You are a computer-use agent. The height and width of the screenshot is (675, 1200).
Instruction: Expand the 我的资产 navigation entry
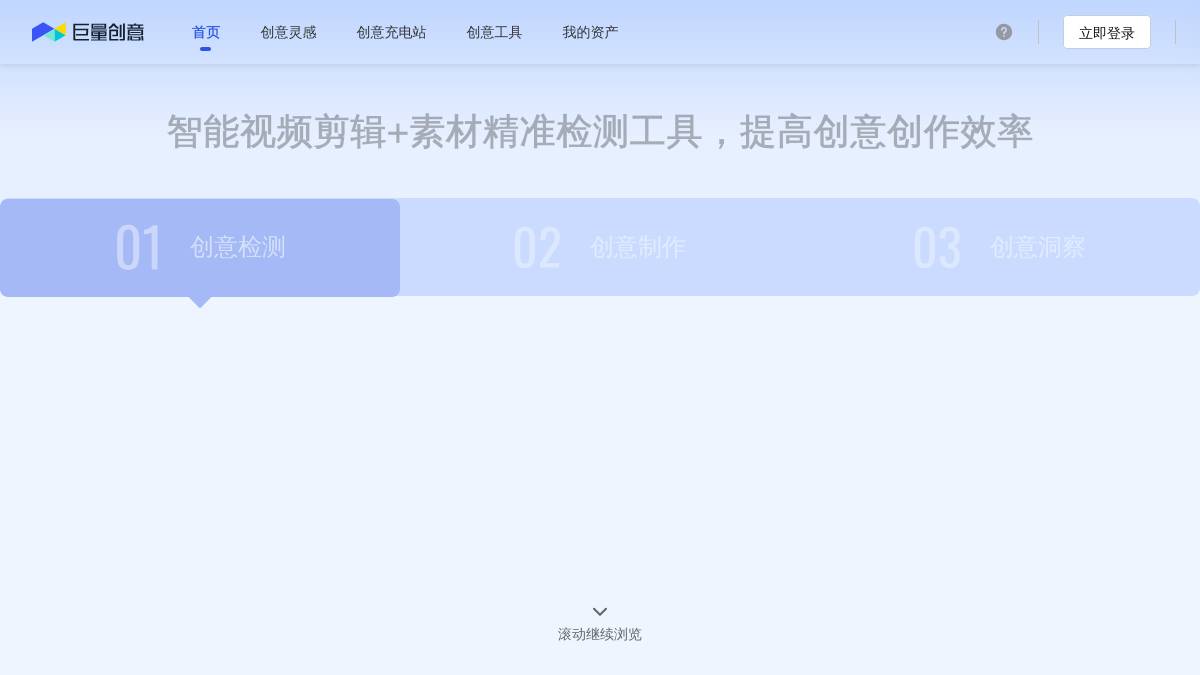click(590, 32)
